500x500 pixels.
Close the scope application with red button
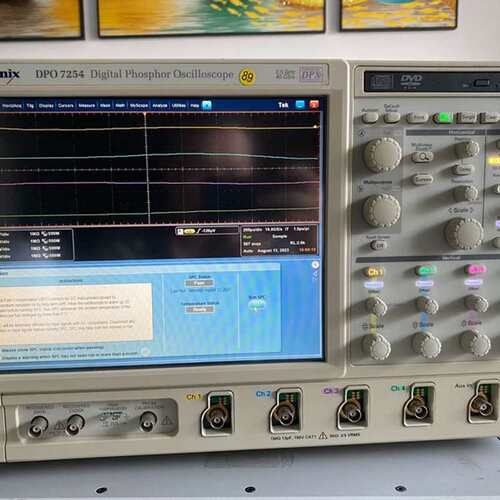[314, 105]
